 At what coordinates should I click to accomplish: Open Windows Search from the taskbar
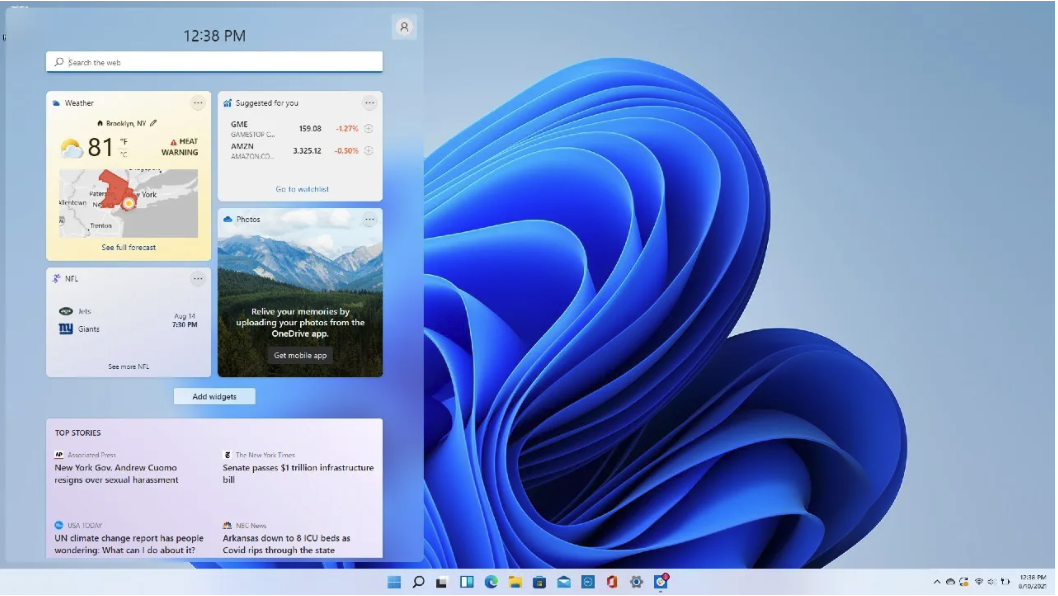(x=418, y=583)
